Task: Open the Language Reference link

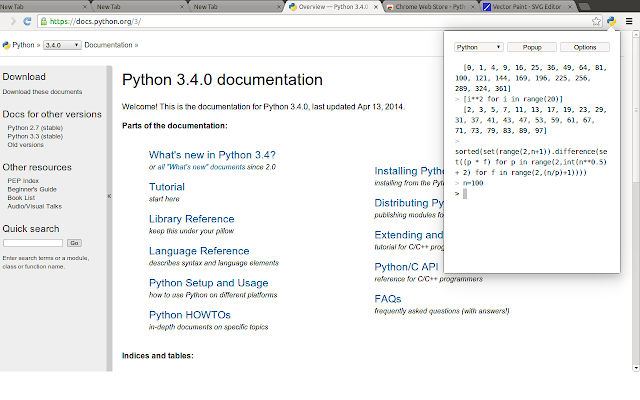Action: 199,251
